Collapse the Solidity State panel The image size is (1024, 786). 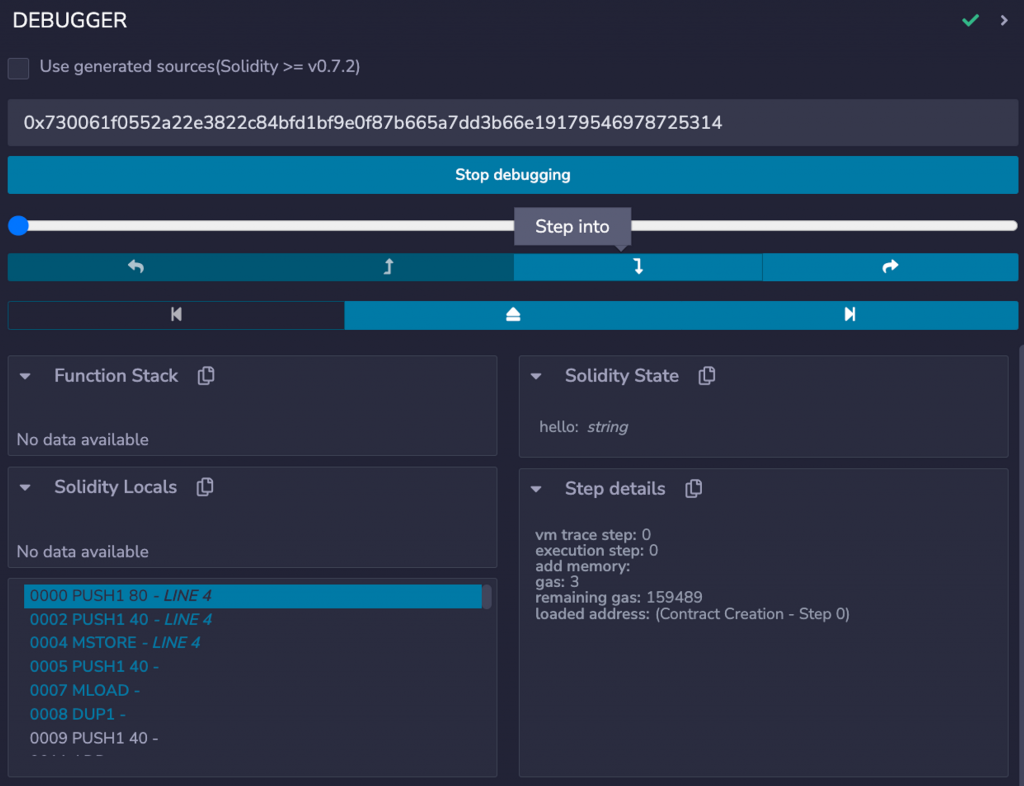click(x=536, y=376)
